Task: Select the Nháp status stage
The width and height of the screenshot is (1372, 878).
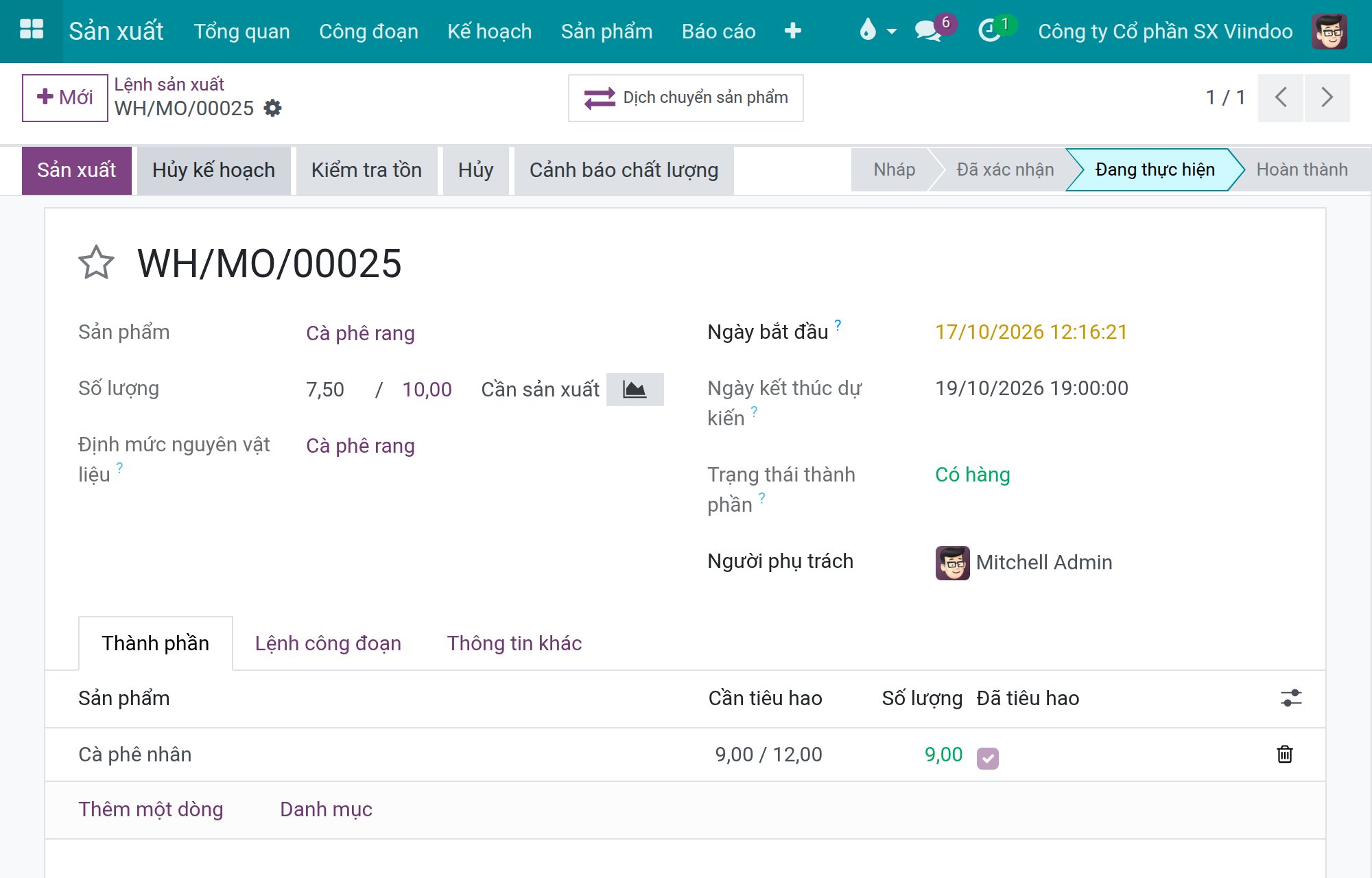Action: click(894, 169)
